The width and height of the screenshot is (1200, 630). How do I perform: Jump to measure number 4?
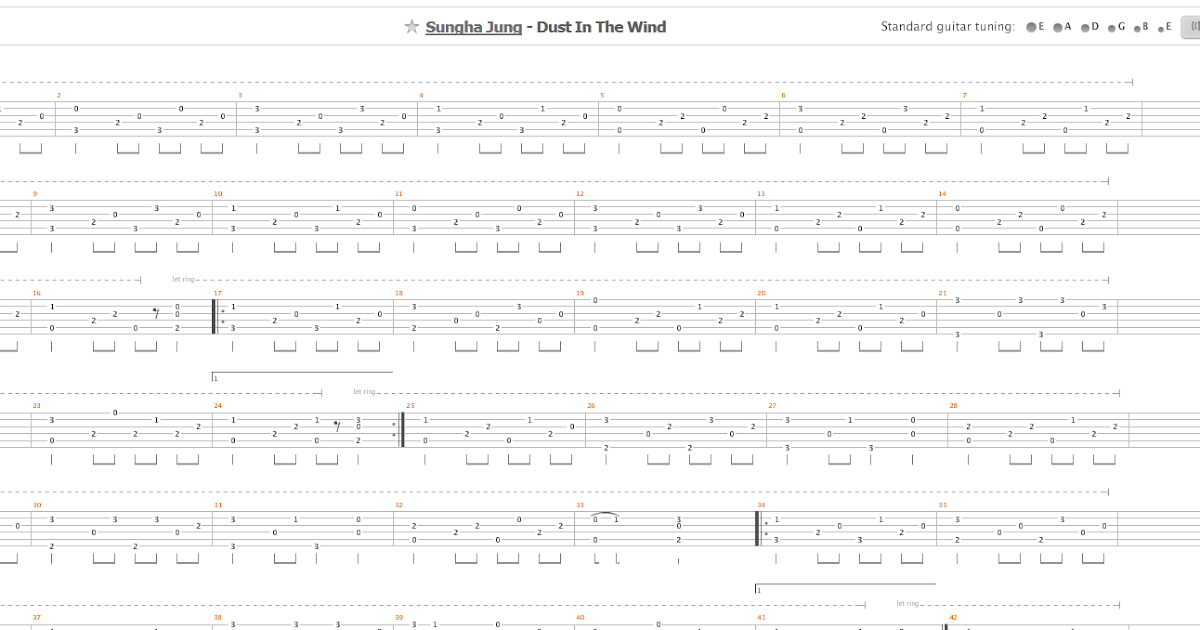pyautogui.click(x=421, y=95)
